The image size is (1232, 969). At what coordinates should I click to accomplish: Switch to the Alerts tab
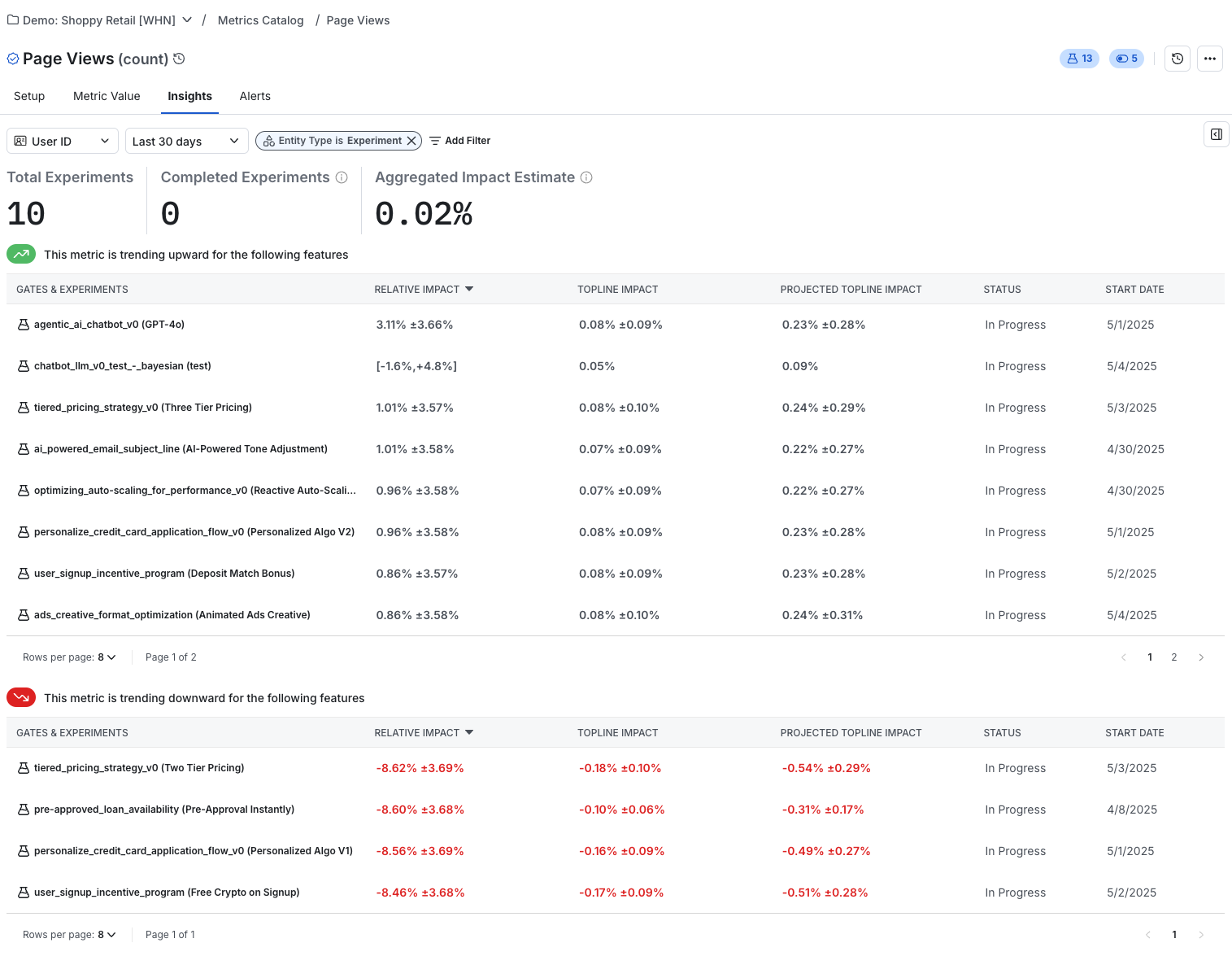(255, 96)
